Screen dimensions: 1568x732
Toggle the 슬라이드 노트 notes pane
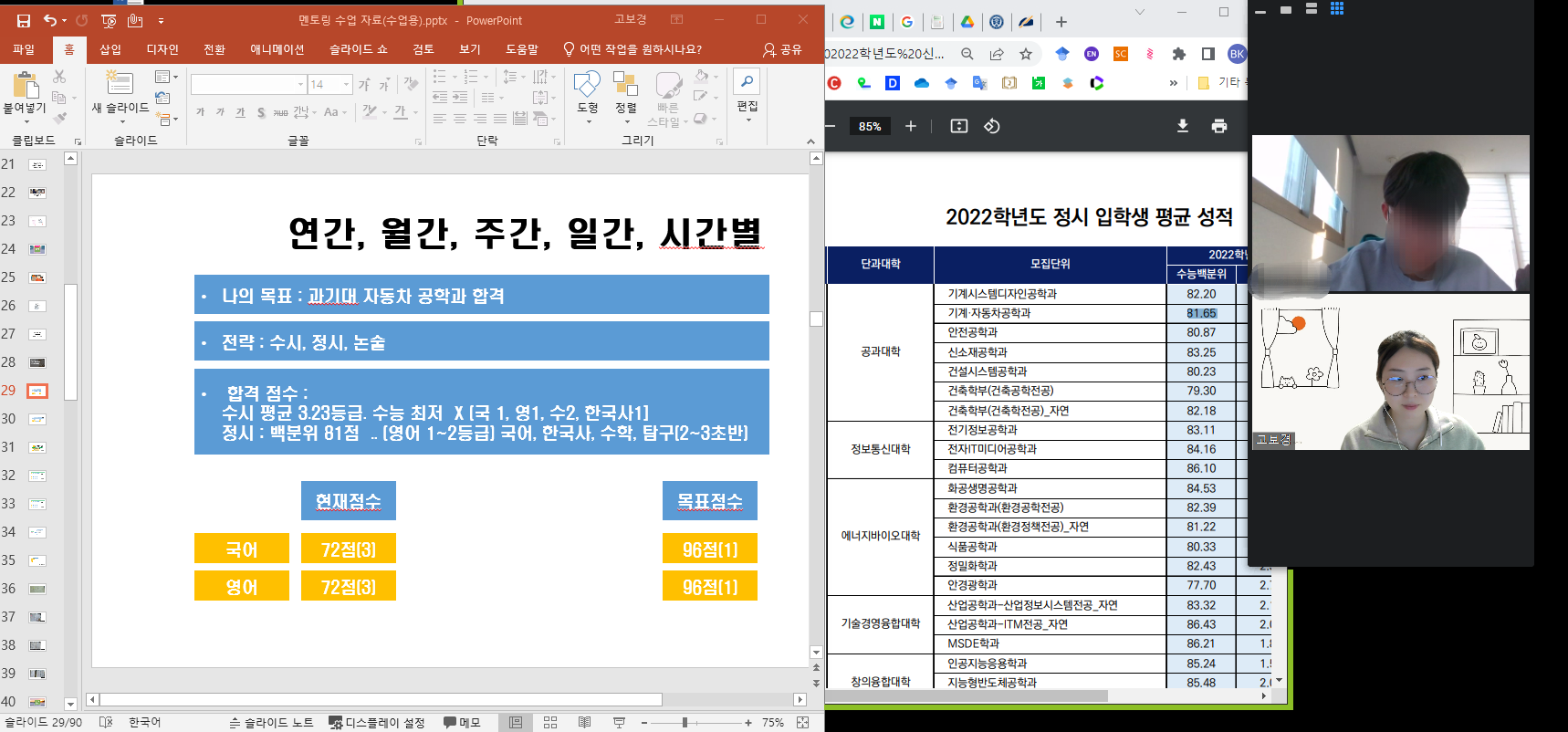click(x=271, y=722)
